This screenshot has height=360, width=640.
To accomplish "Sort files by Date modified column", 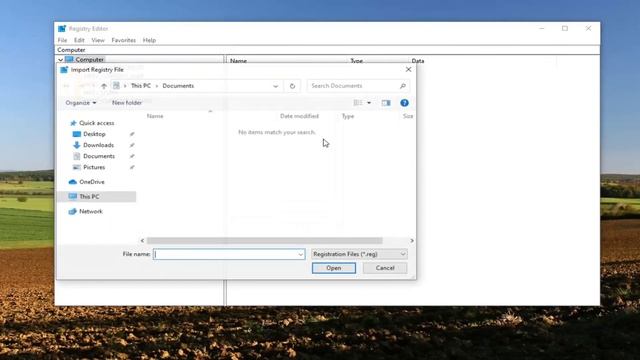I will pos(299,116).
